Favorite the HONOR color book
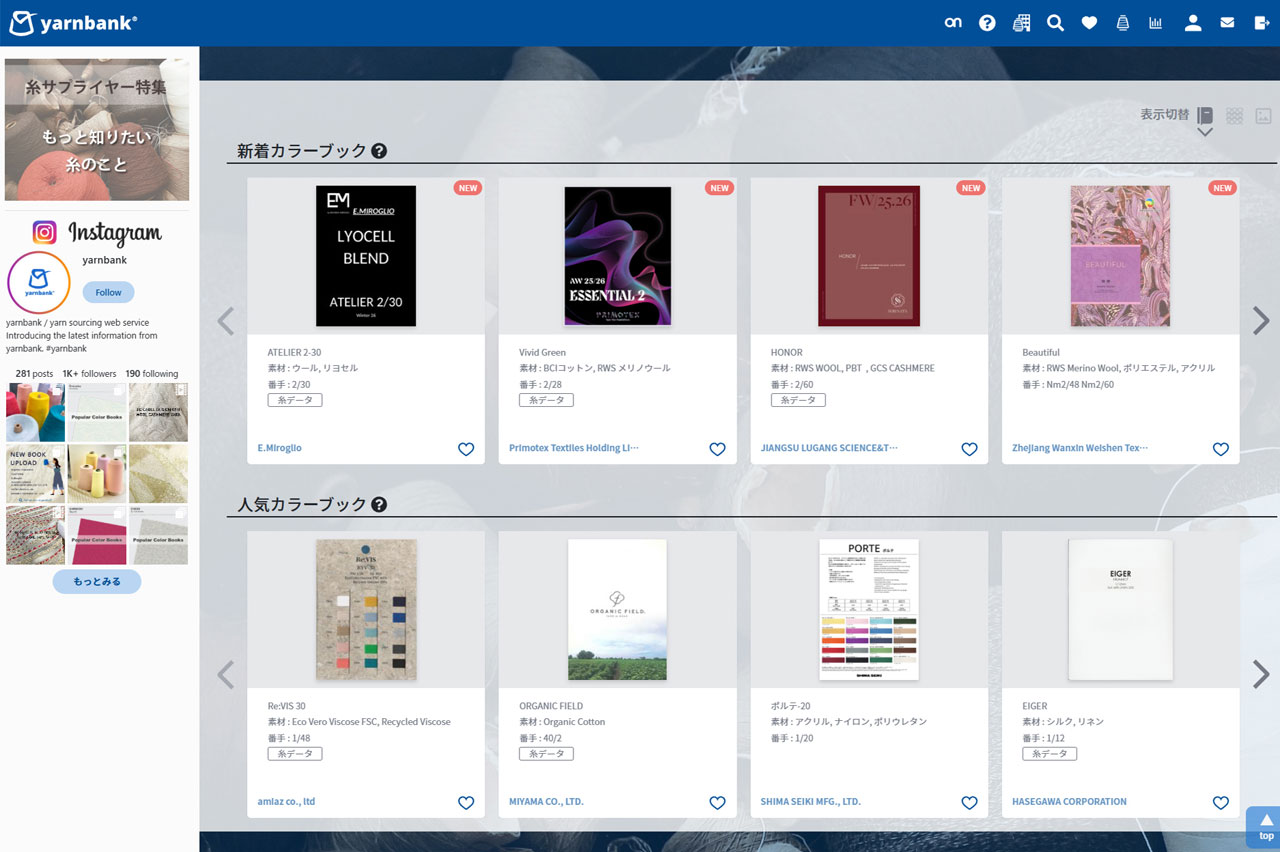This screenshot has width=1280, height=852. [x=969, y=449]
